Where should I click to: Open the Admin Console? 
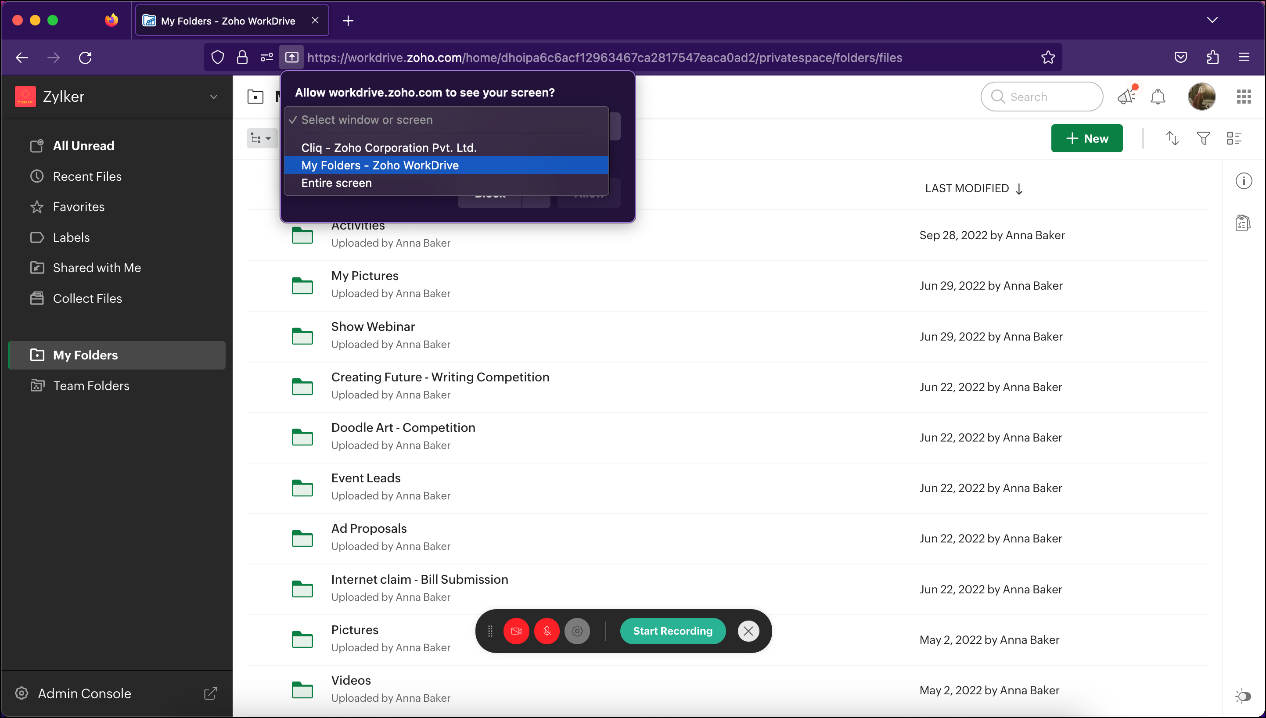(x=84, y=693)
